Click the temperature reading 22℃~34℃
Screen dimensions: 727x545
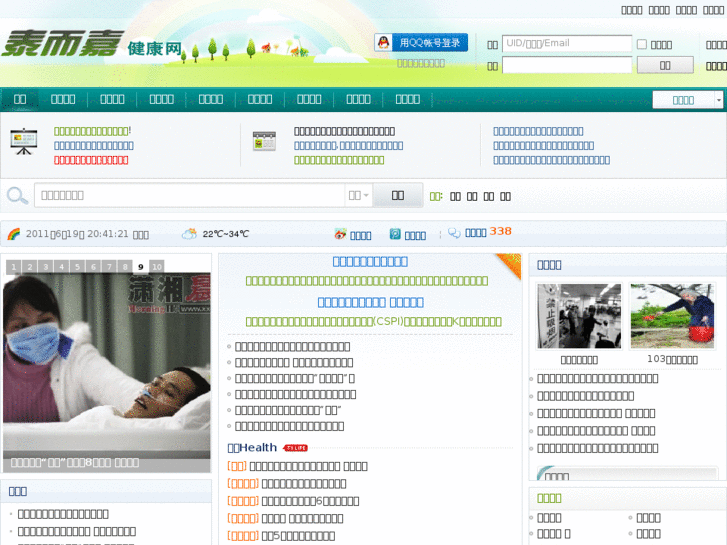225,234
